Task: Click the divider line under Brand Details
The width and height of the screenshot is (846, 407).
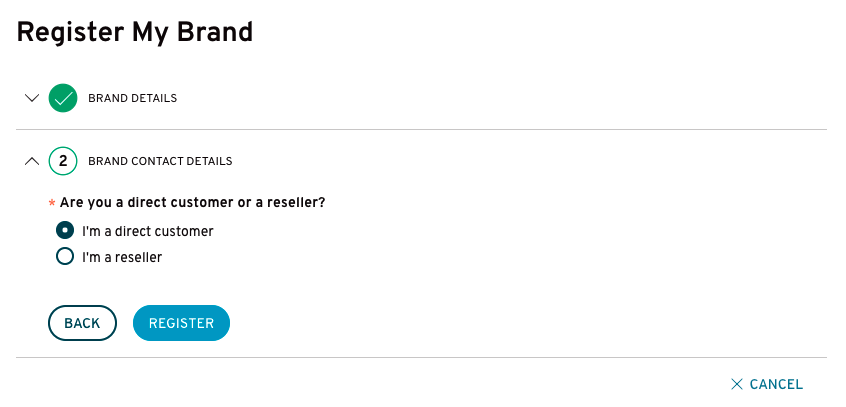Action: 421,130
